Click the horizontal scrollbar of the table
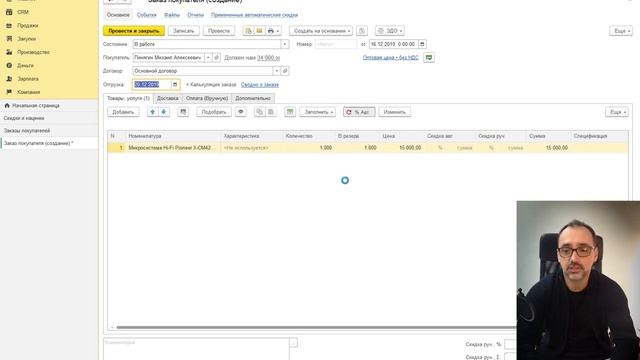 (x=316, y=327)
